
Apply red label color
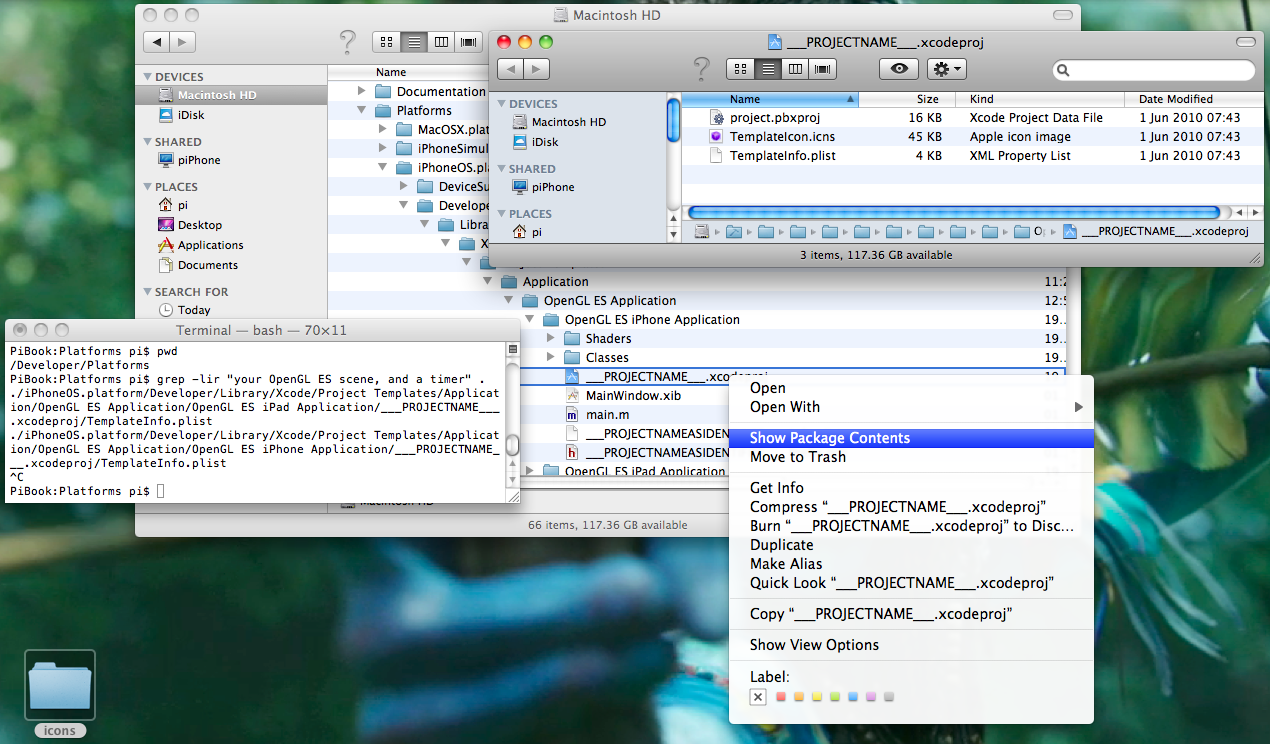[x=782, y=697]
